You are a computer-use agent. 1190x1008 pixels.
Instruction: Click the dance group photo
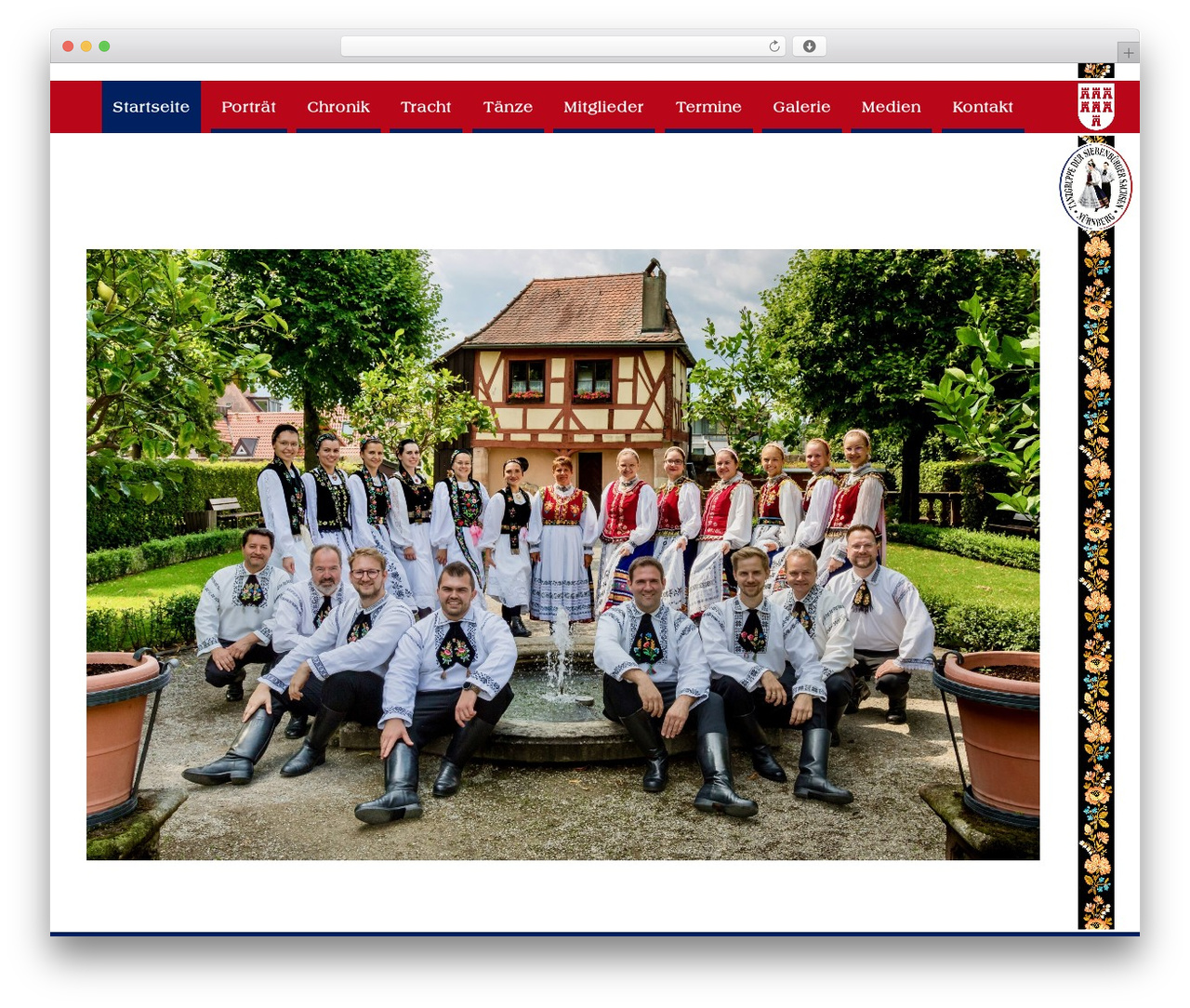point(563,554)
